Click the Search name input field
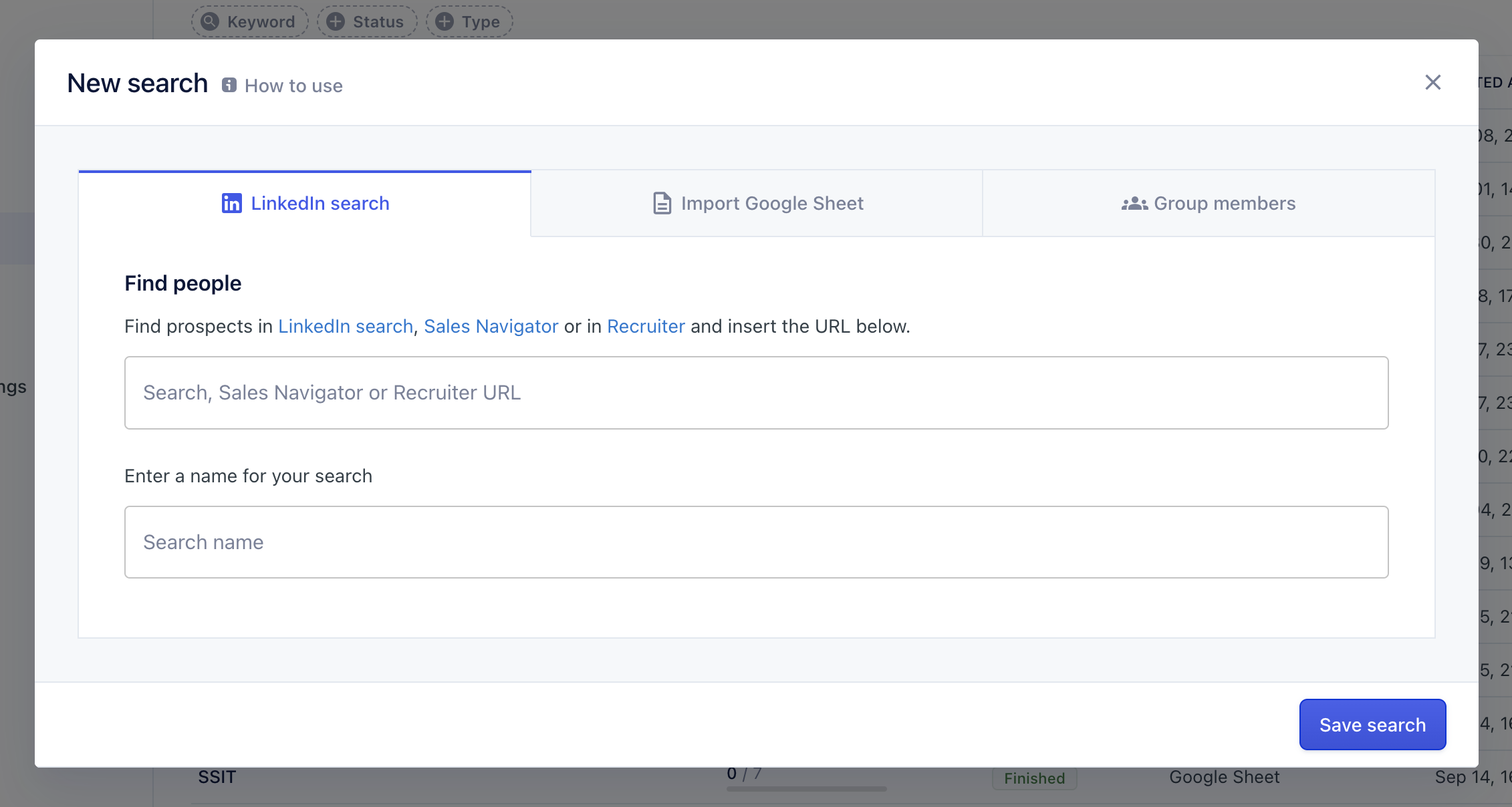This screenshot has height=807, width=1512. 757,541
